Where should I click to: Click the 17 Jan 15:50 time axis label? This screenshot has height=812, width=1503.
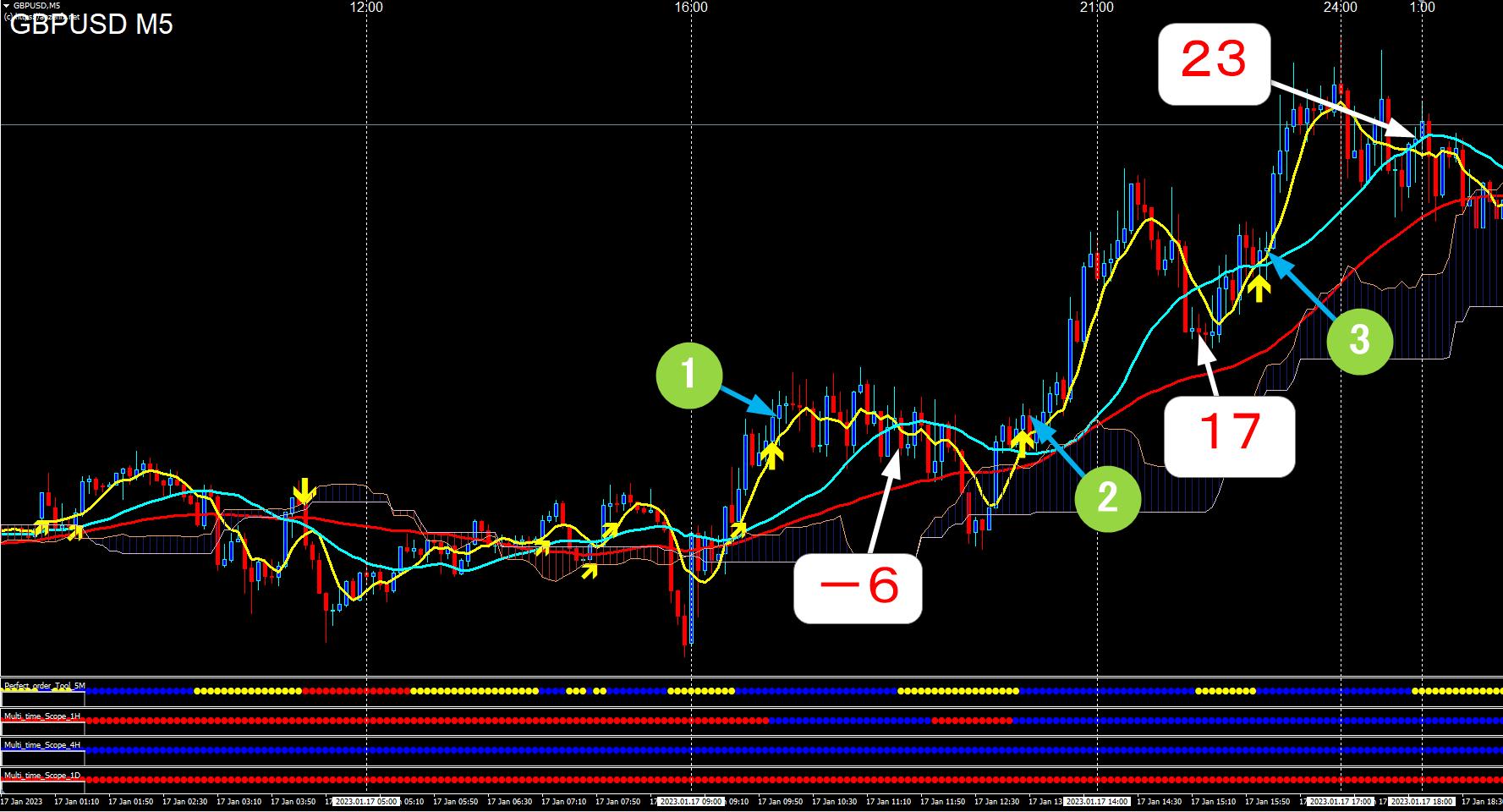click(1267, 801)
